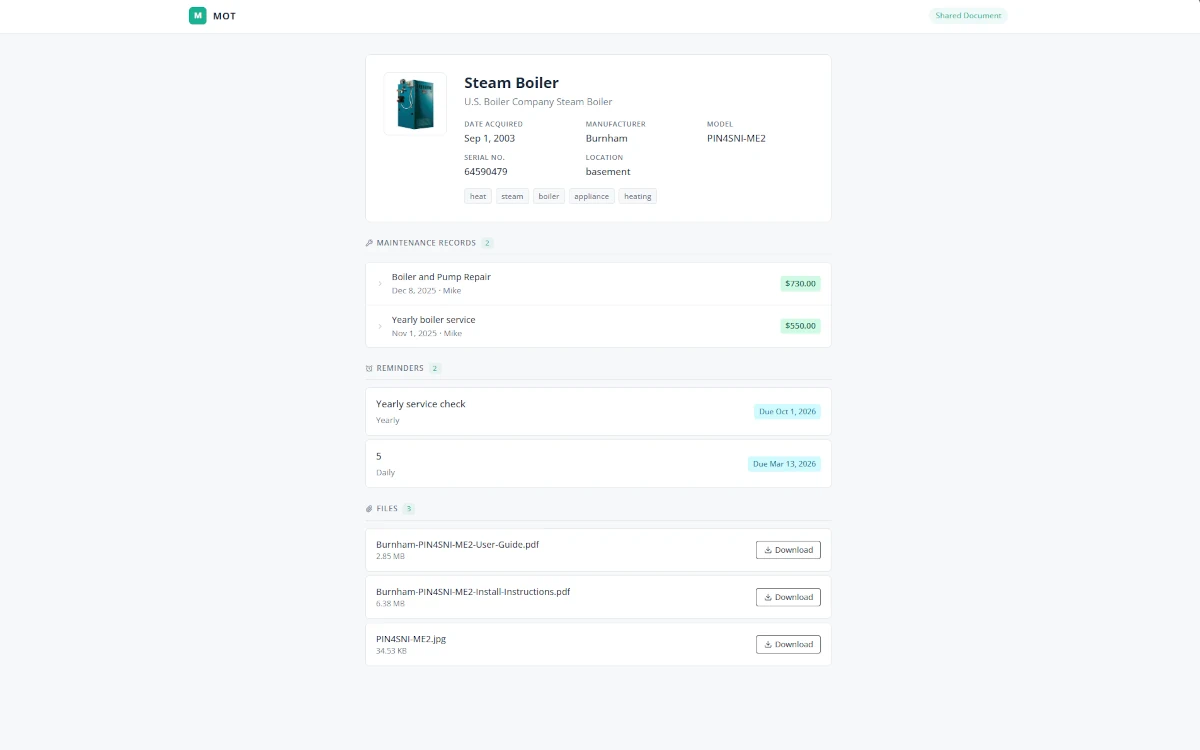Select the heat tag
1200x750 pixels.
tap(477, 196)
